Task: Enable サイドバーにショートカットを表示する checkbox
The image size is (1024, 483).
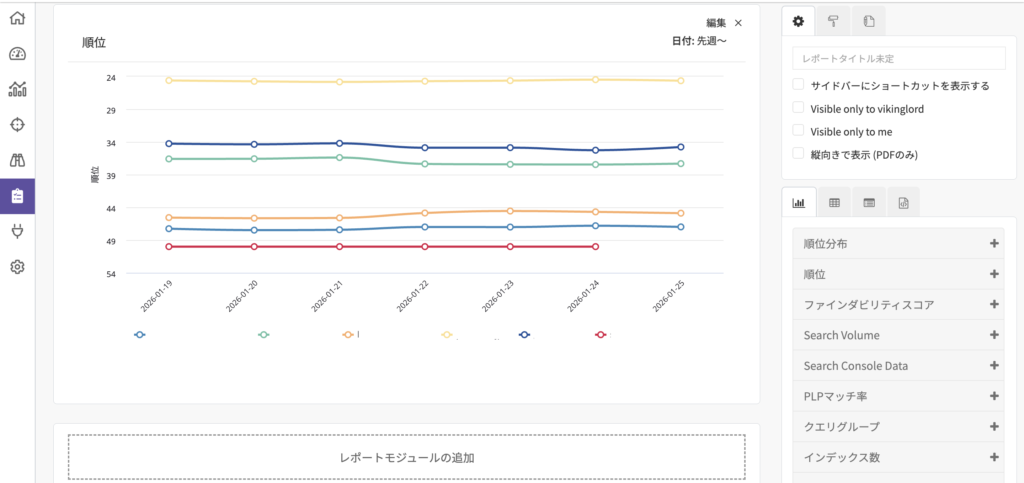Action: coord(798,85)
